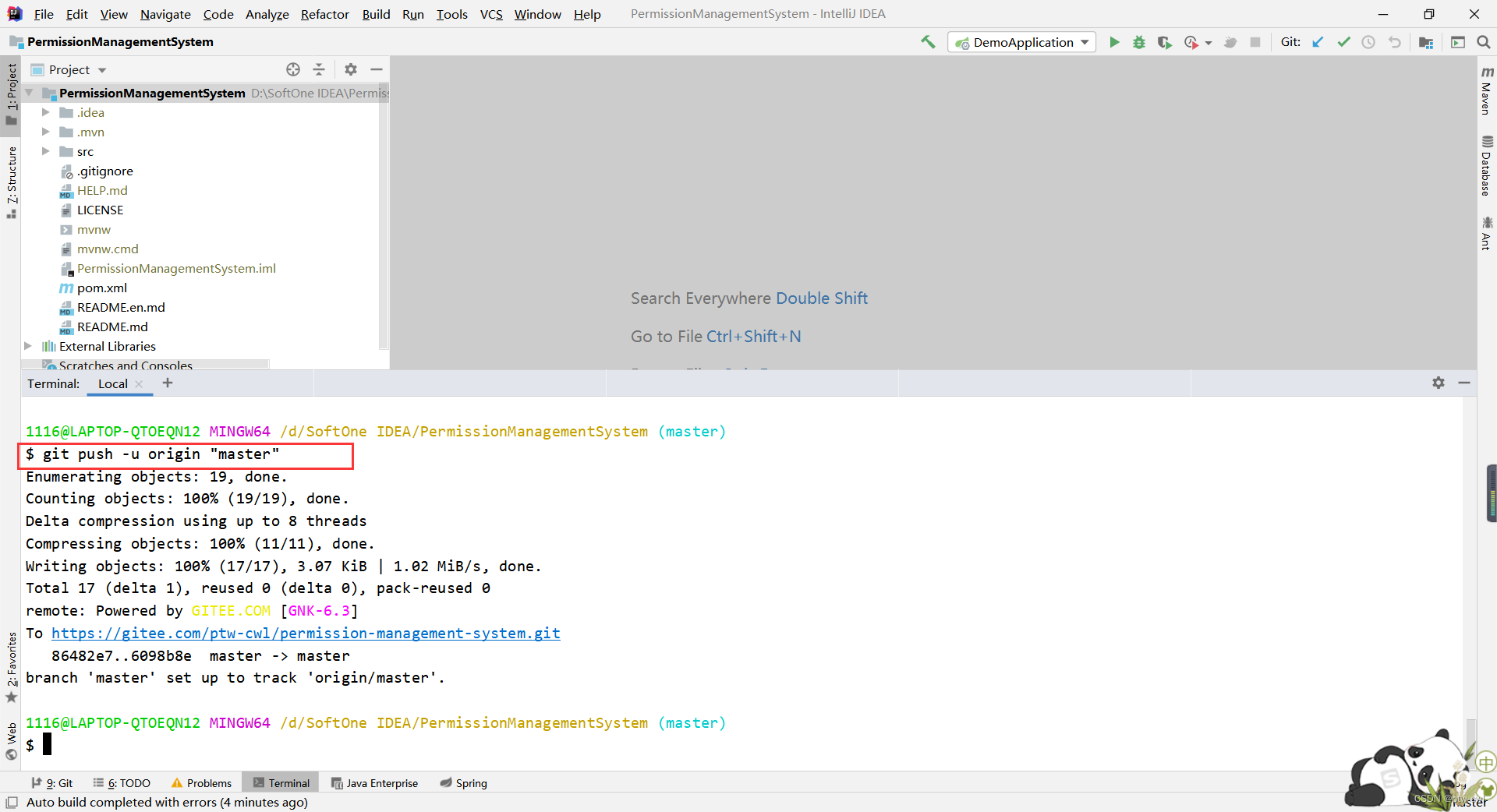Viewport: 1497px width, 812px height.
Task: Open the Build menu
Action: point(376,14)
